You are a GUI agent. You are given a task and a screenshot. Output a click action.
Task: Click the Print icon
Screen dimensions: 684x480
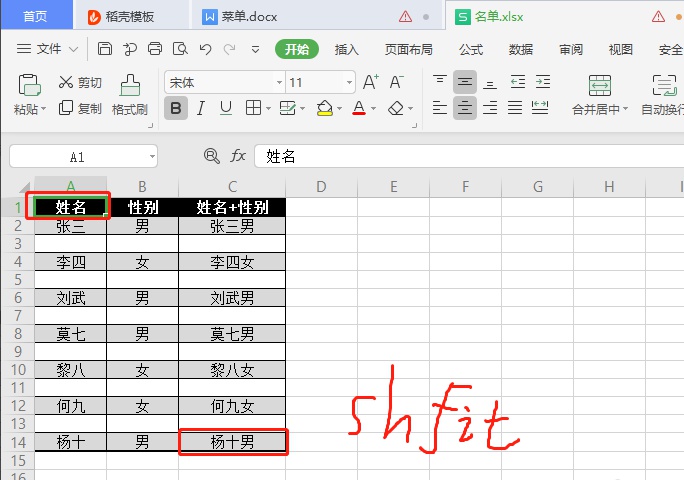tap(155, 49)
